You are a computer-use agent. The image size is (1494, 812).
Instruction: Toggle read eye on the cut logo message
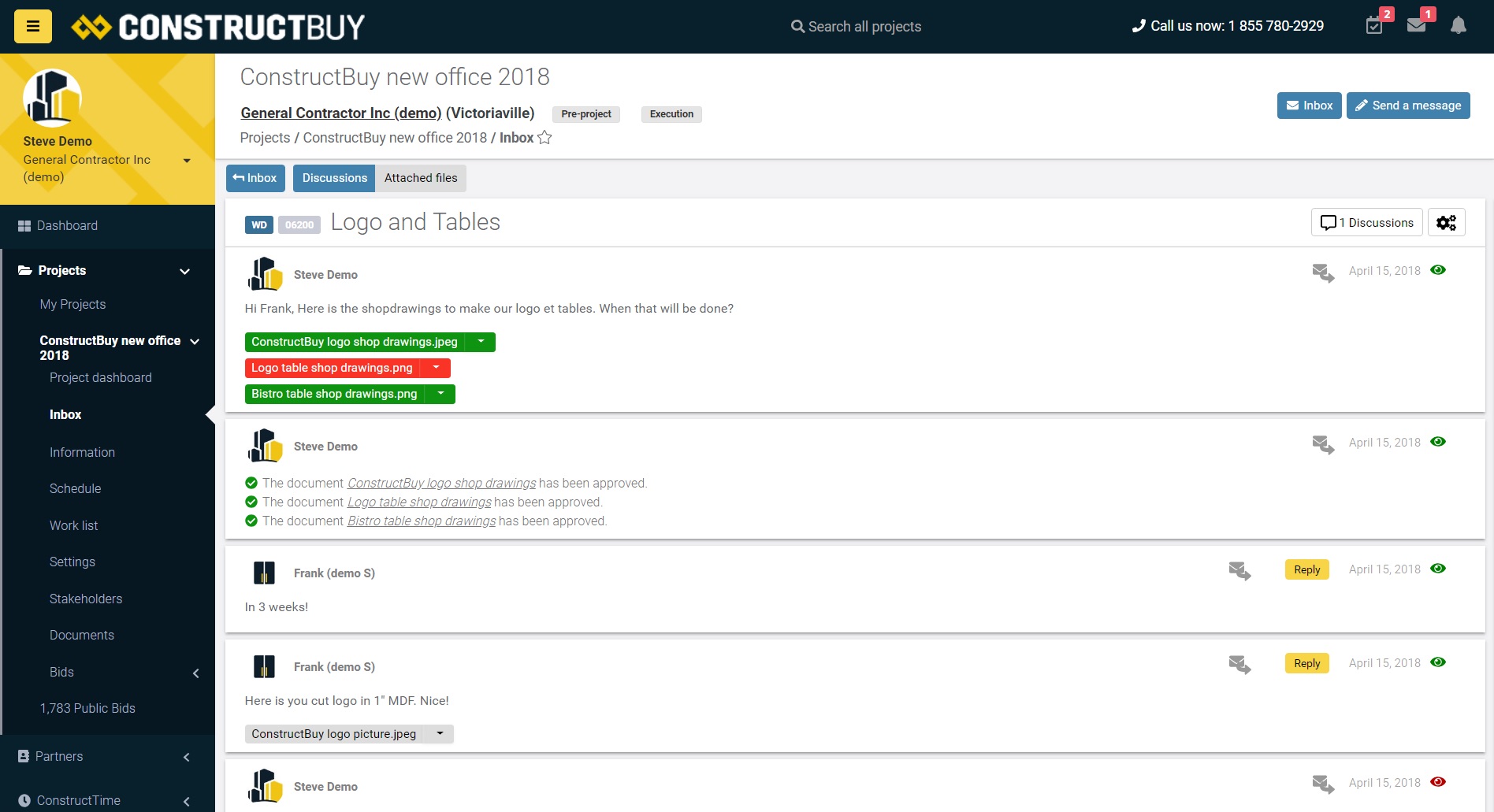point(1438,662)
